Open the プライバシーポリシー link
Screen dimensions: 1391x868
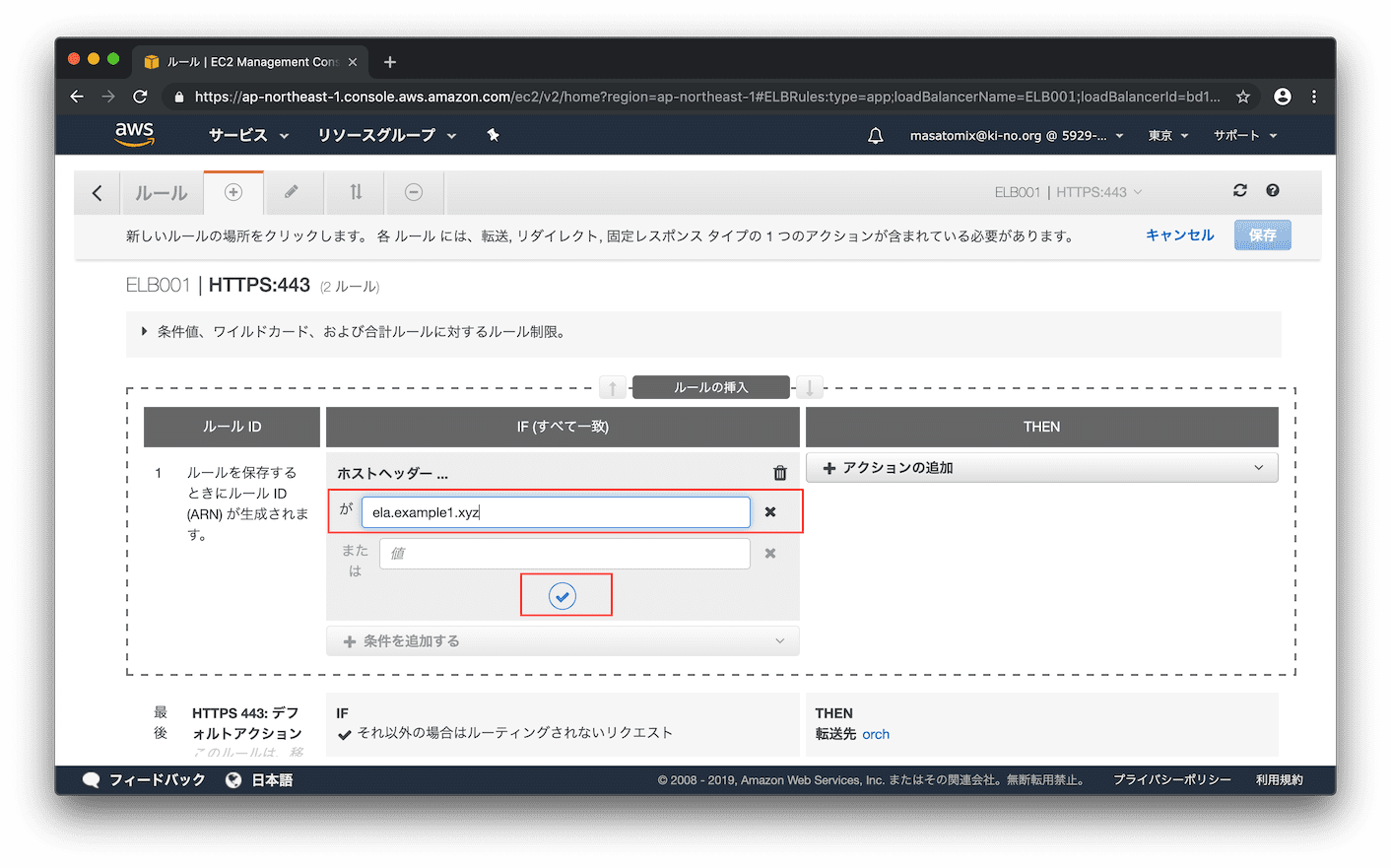(1172, 780)
